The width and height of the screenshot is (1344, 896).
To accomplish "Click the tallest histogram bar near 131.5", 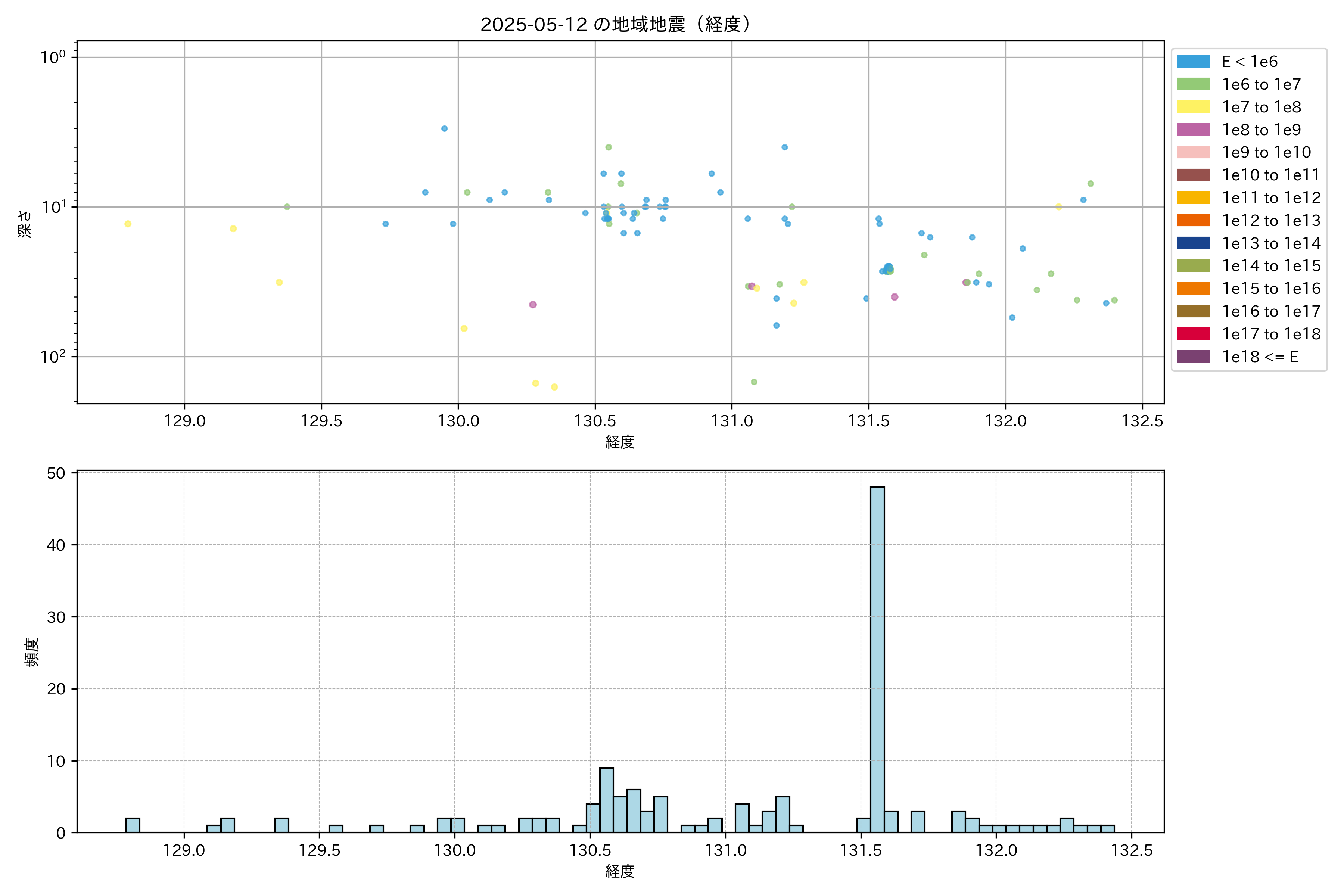I will tap(877, 657).
